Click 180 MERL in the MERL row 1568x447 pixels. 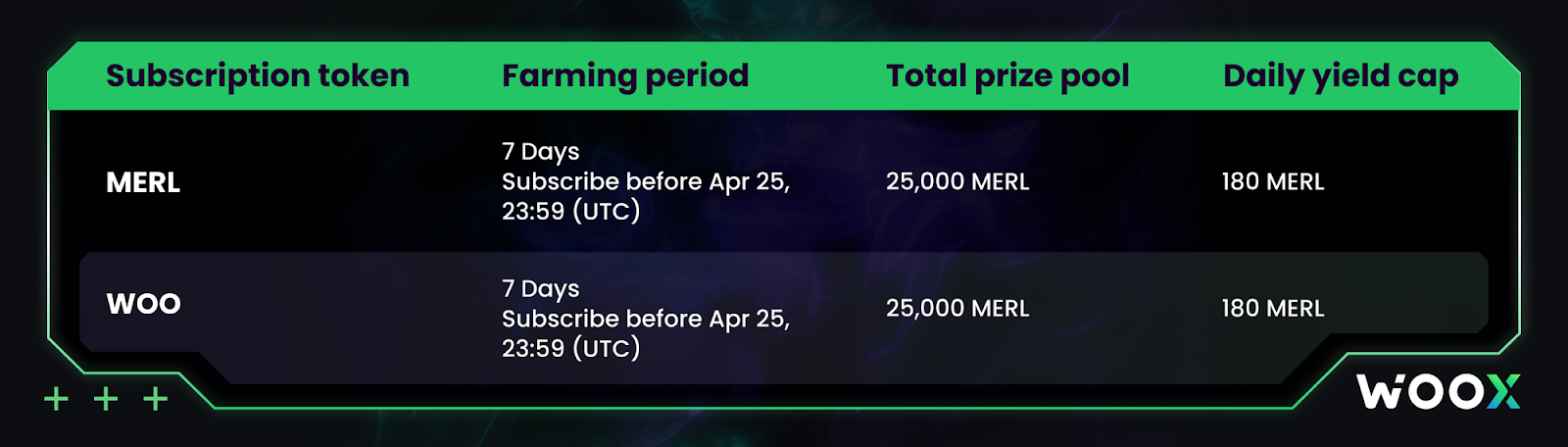click(1273, 181)
